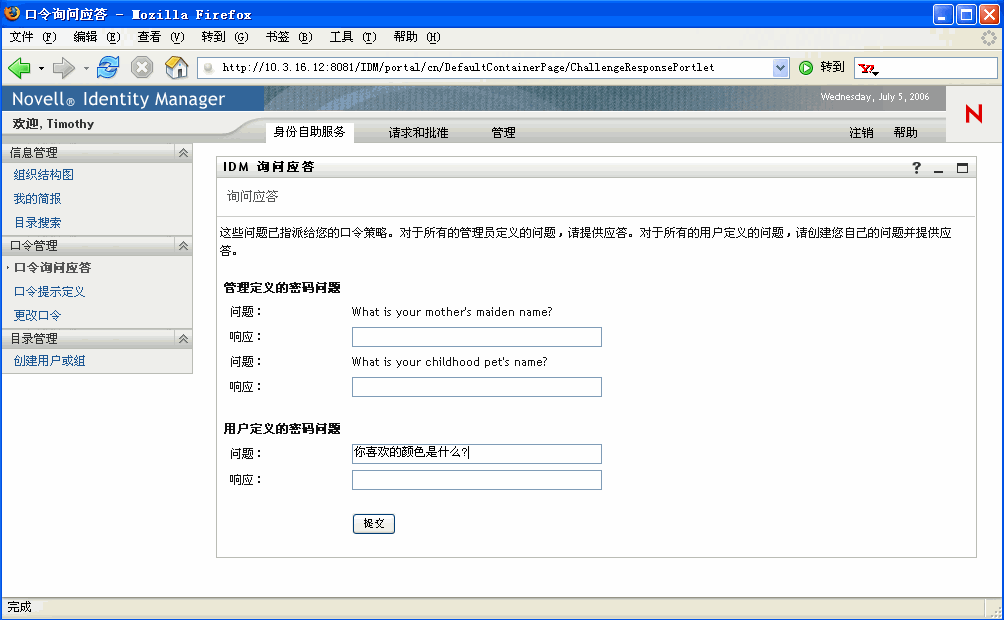Collapse the 信息管理 section
The height and width of the screenshot is (620, 1004).
point(183,152)
